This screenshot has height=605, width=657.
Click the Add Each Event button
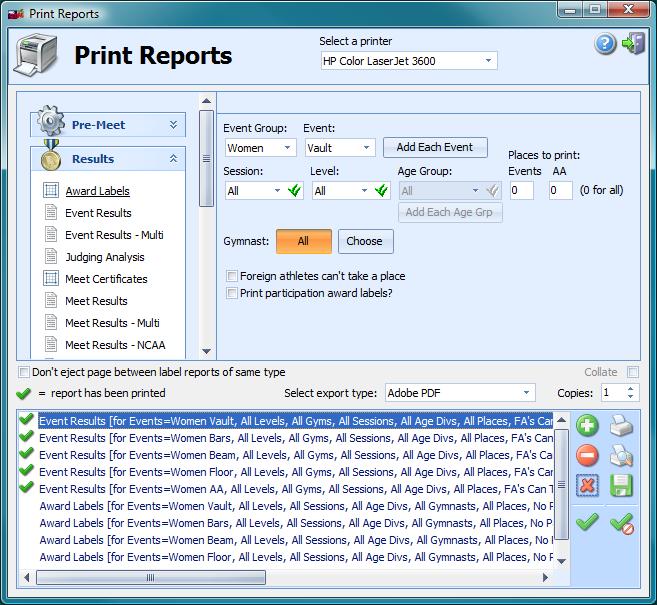[435, 147]
